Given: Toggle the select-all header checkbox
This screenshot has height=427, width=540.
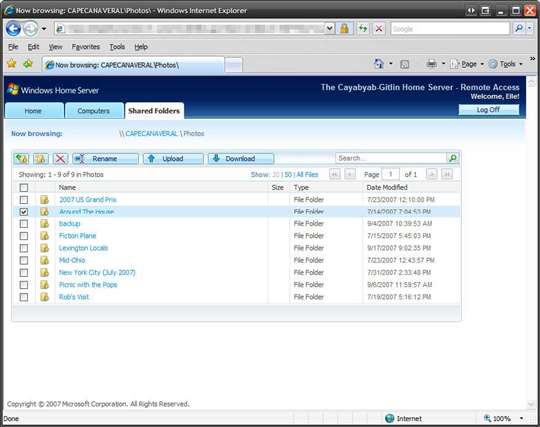Looking at the screenshot, I should (x=24, y=188).
